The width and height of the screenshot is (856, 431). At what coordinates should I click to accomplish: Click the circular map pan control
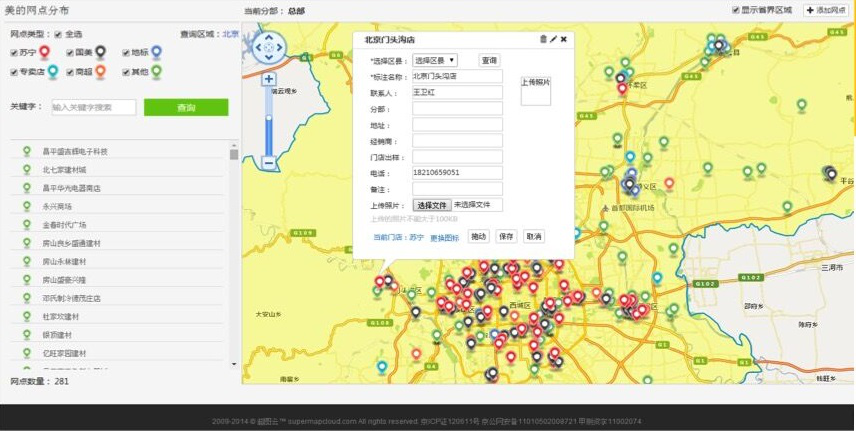pyautogui.click(x=268, y=46)
